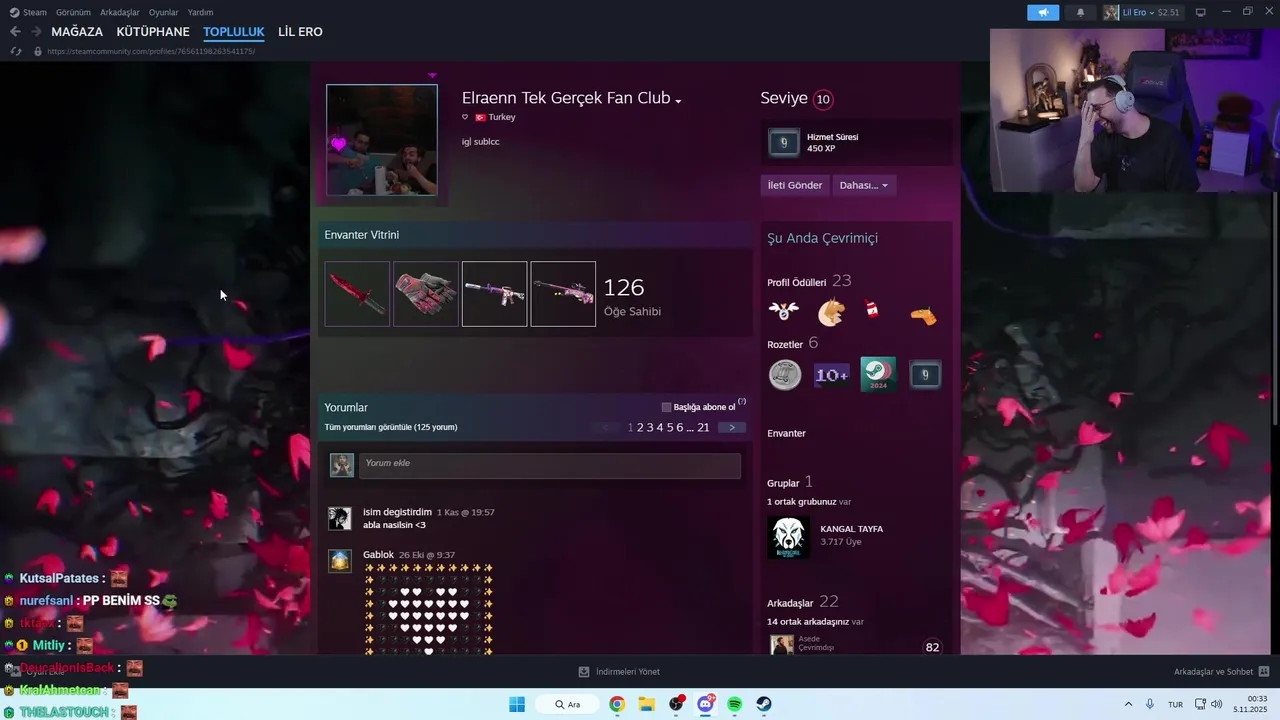
Task: Open commenter Gablok's profile
Action: click(378, 555)
